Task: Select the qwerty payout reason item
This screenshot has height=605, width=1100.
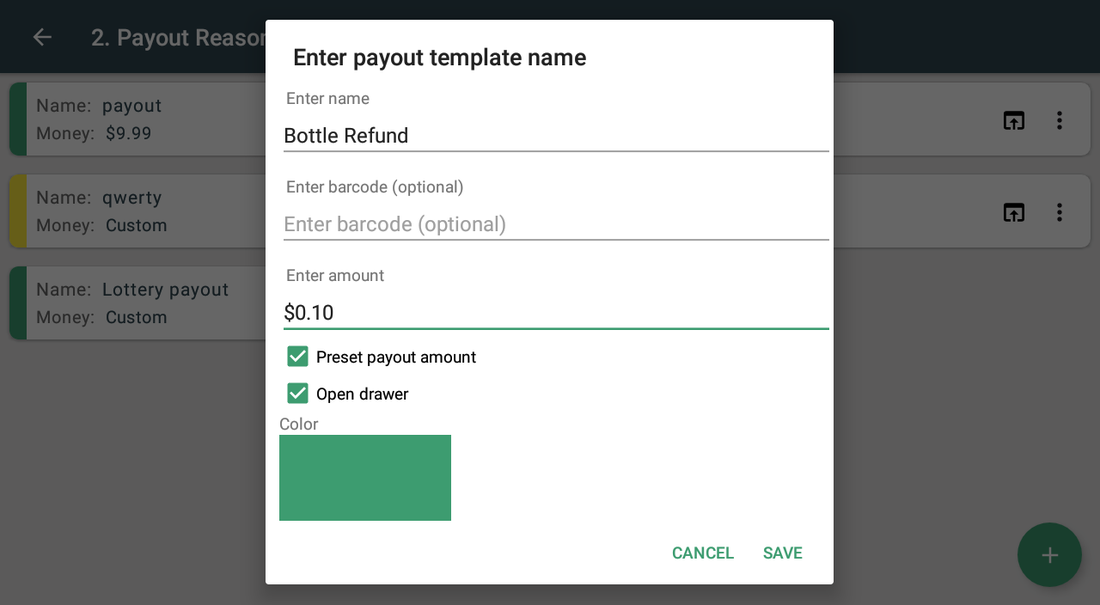Action: 138,211
